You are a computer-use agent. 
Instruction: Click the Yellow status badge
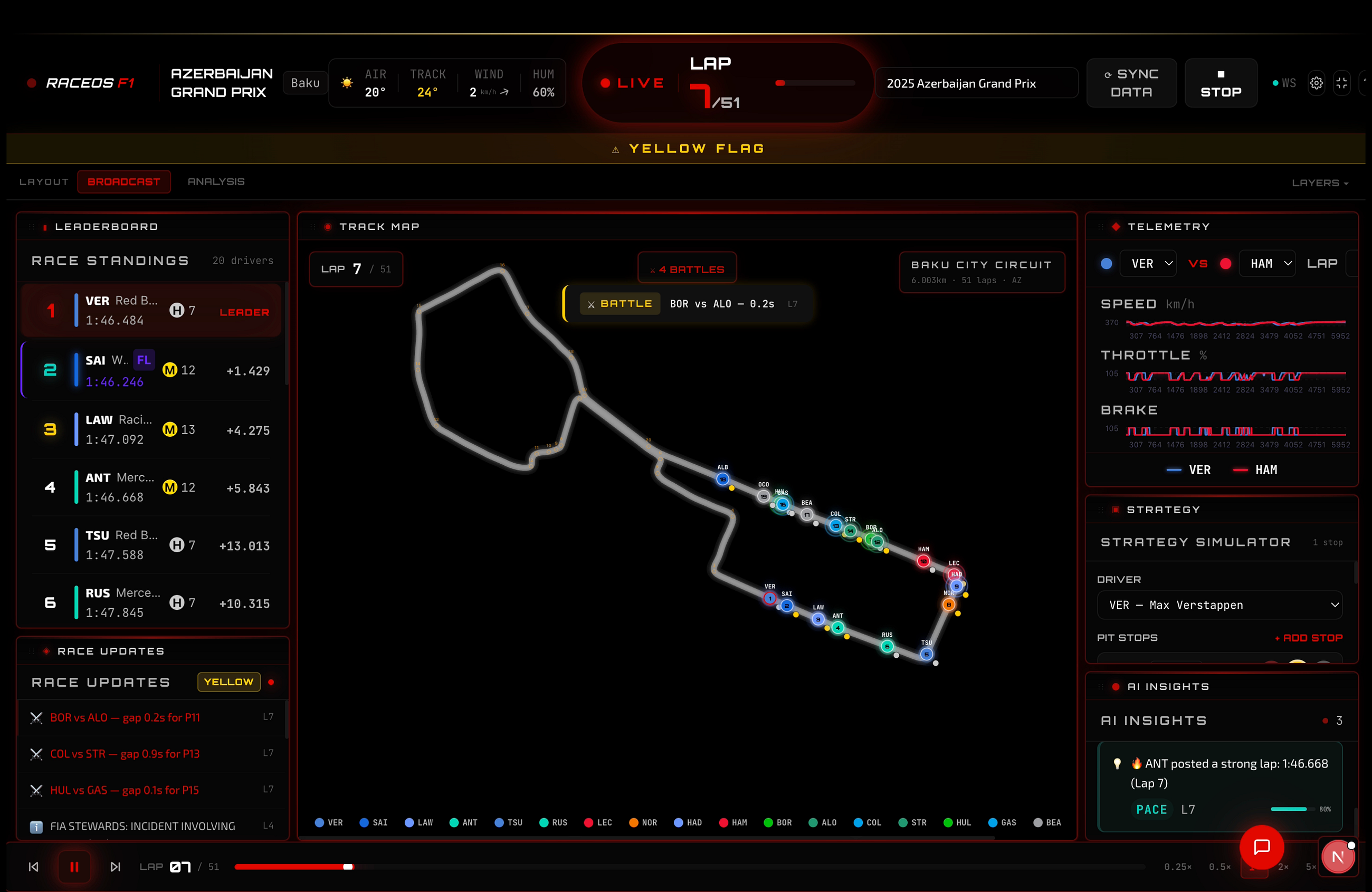229,682
